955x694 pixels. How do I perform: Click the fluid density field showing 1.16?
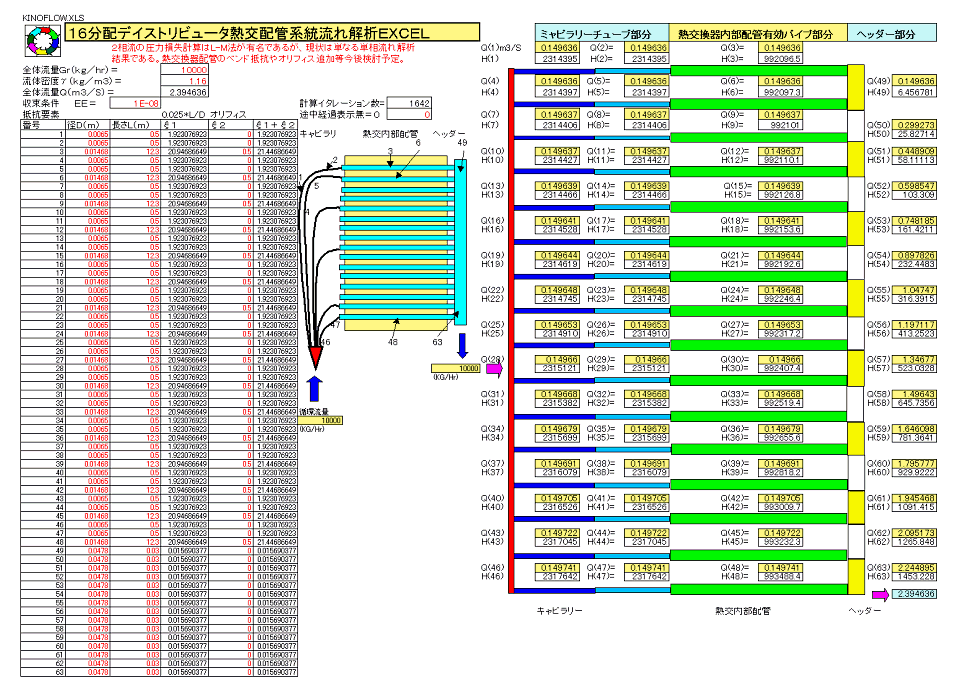click(181, 81)
